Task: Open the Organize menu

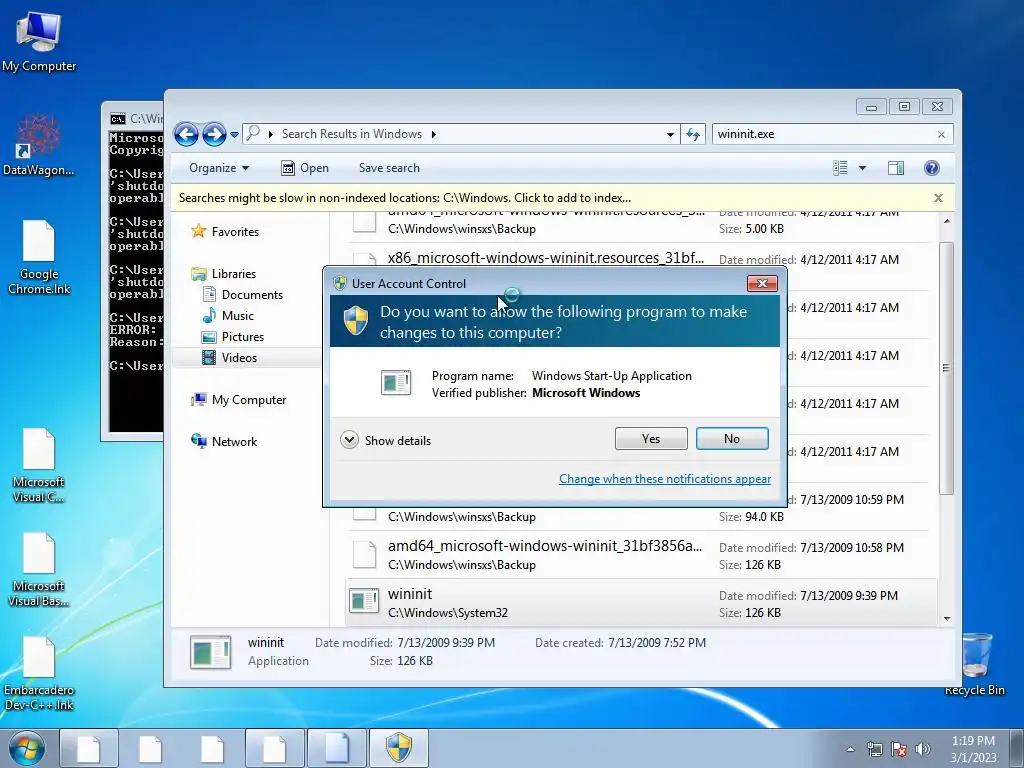Action: tap(219, 168)
